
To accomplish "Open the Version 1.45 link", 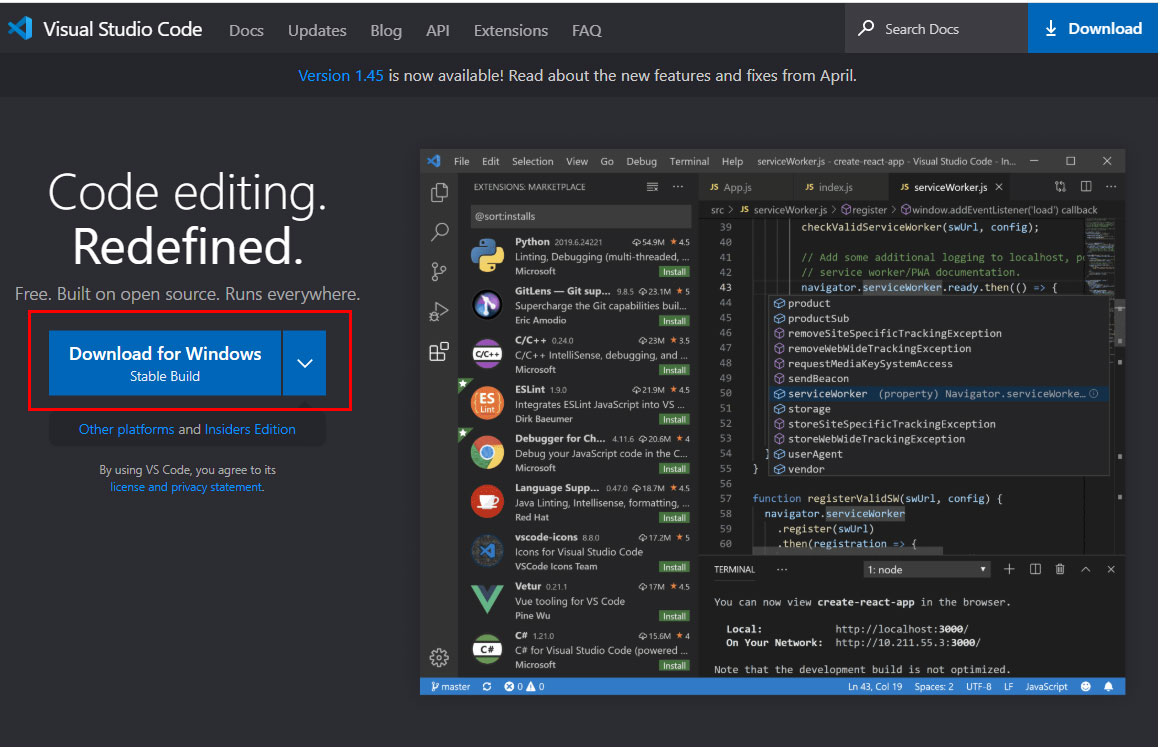I will [340, 75].
